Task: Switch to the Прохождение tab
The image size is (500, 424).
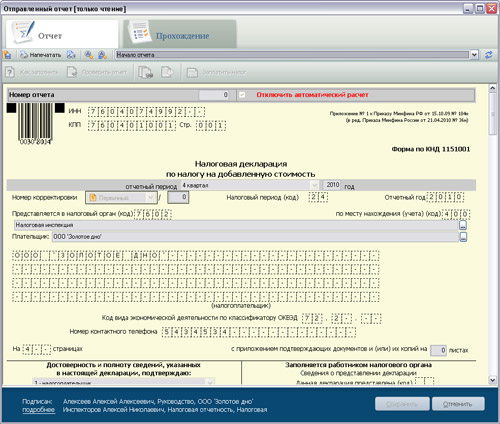Action: coord(180,34)
